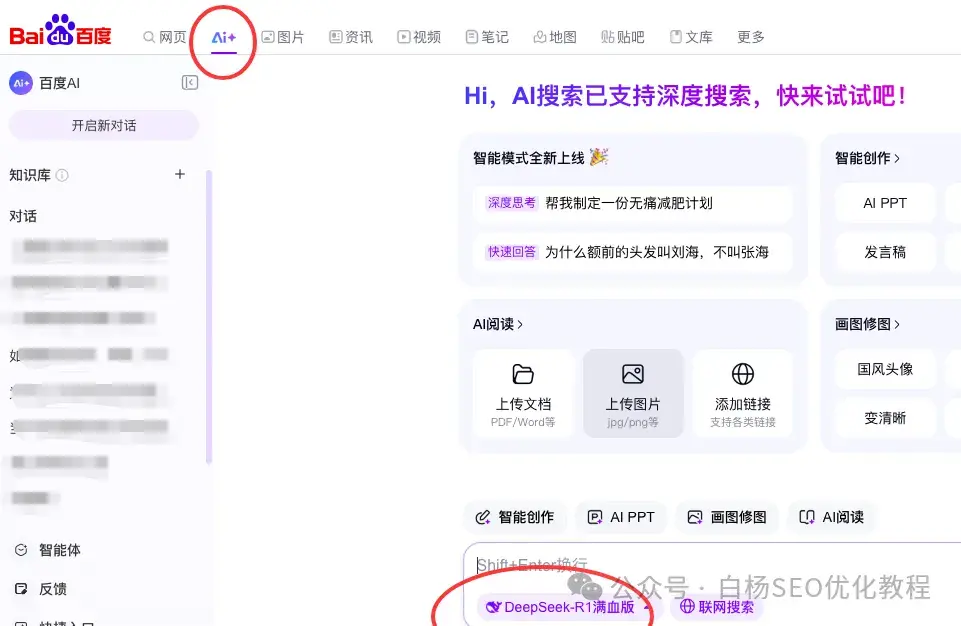
Task: Open the 图片 tab
Action: 283,37
